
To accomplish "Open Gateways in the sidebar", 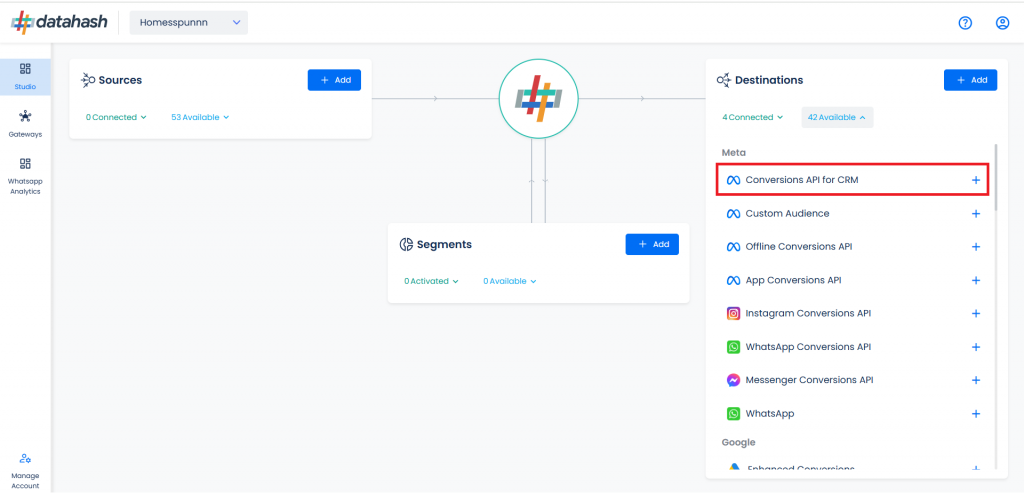I will [x=25, y=124].
